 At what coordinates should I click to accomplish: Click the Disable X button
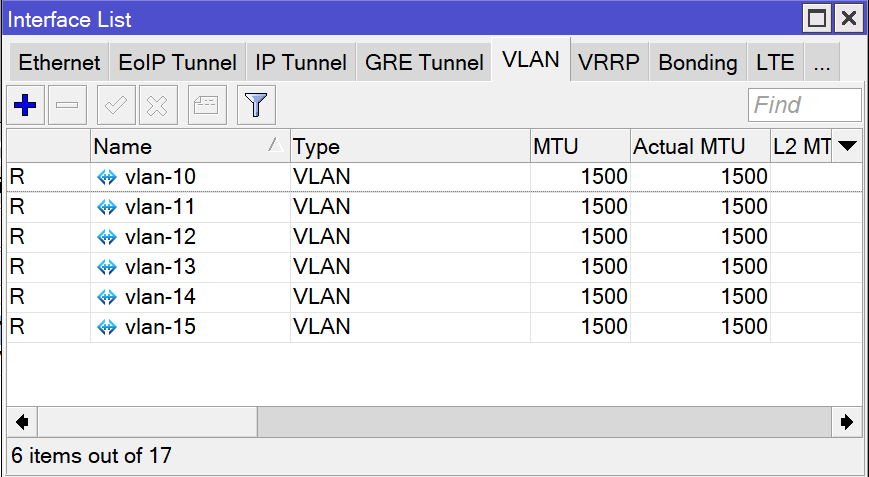(156, 105)
